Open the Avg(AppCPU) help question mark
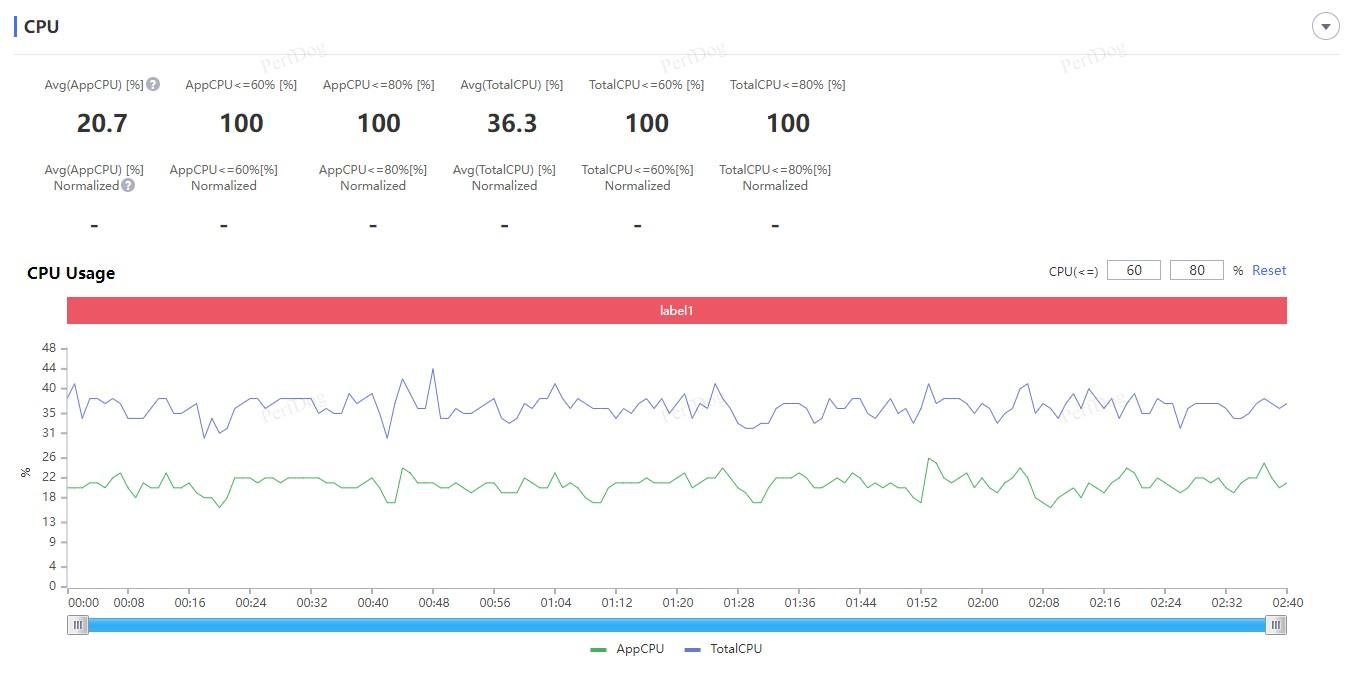The image size is (1355, 693). tap(153, 85)
